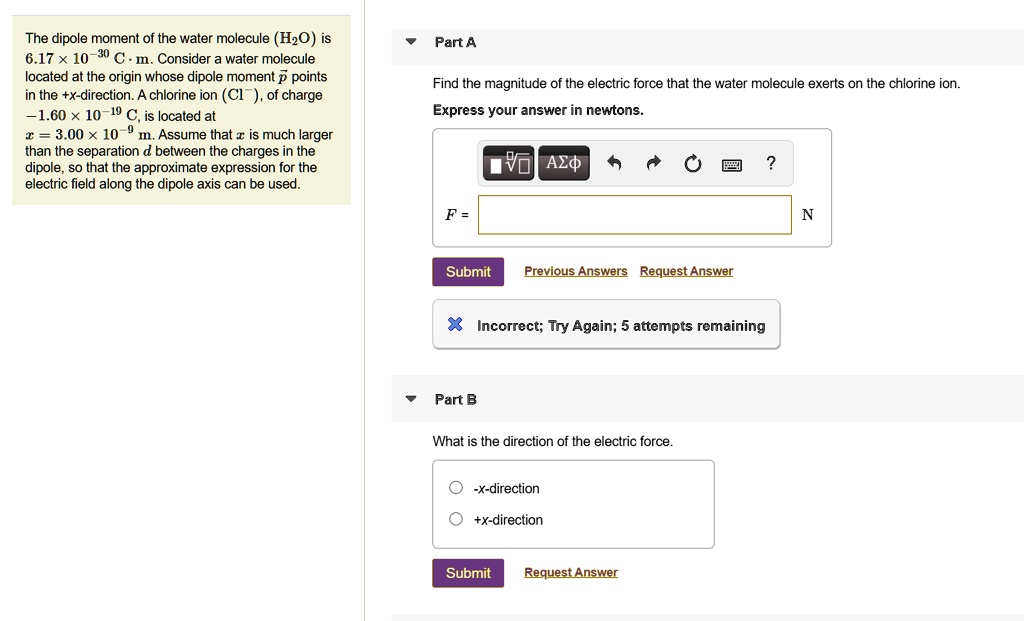The image size is (1024, 621).
Task: Click the N unit label beside input
Action: [808, 215]
